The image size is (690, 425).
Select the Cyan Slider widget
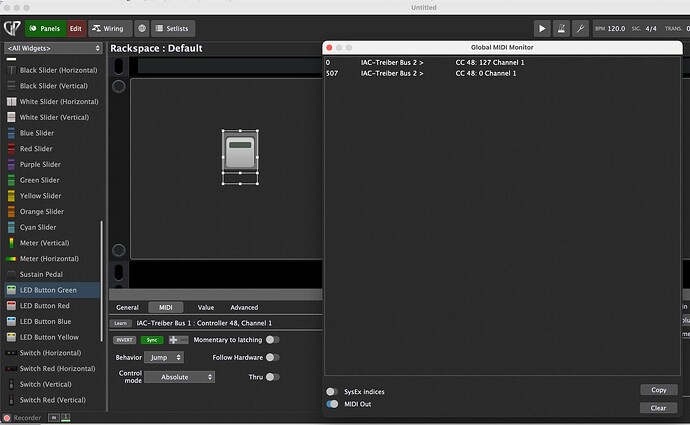coord(52,227)
